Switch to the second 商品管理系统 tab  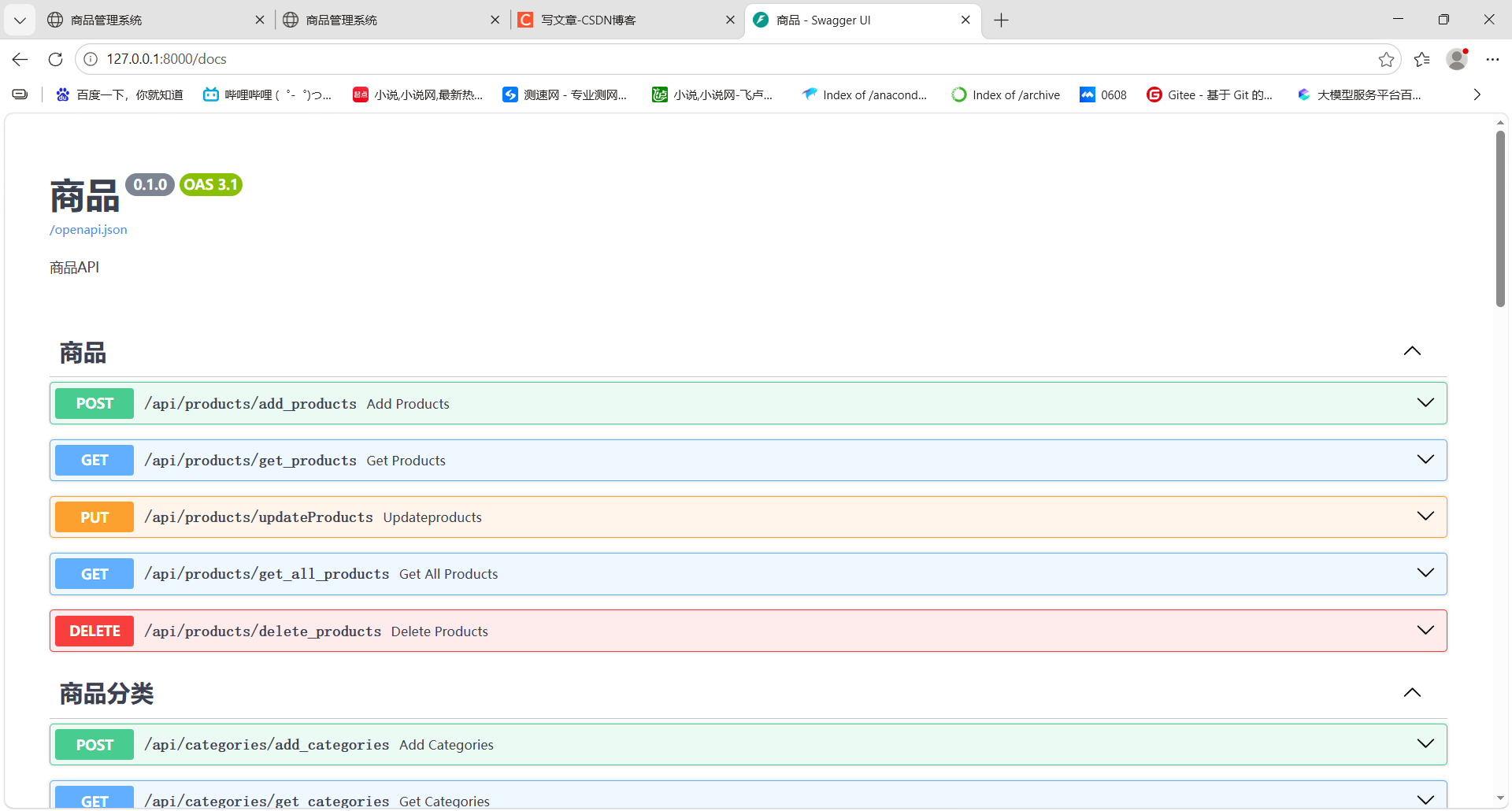[391, 20]
